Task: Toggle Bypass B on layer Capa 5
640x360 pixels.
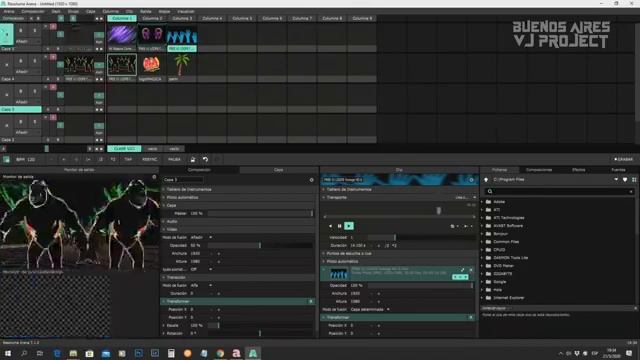Action: pos(21,30)
